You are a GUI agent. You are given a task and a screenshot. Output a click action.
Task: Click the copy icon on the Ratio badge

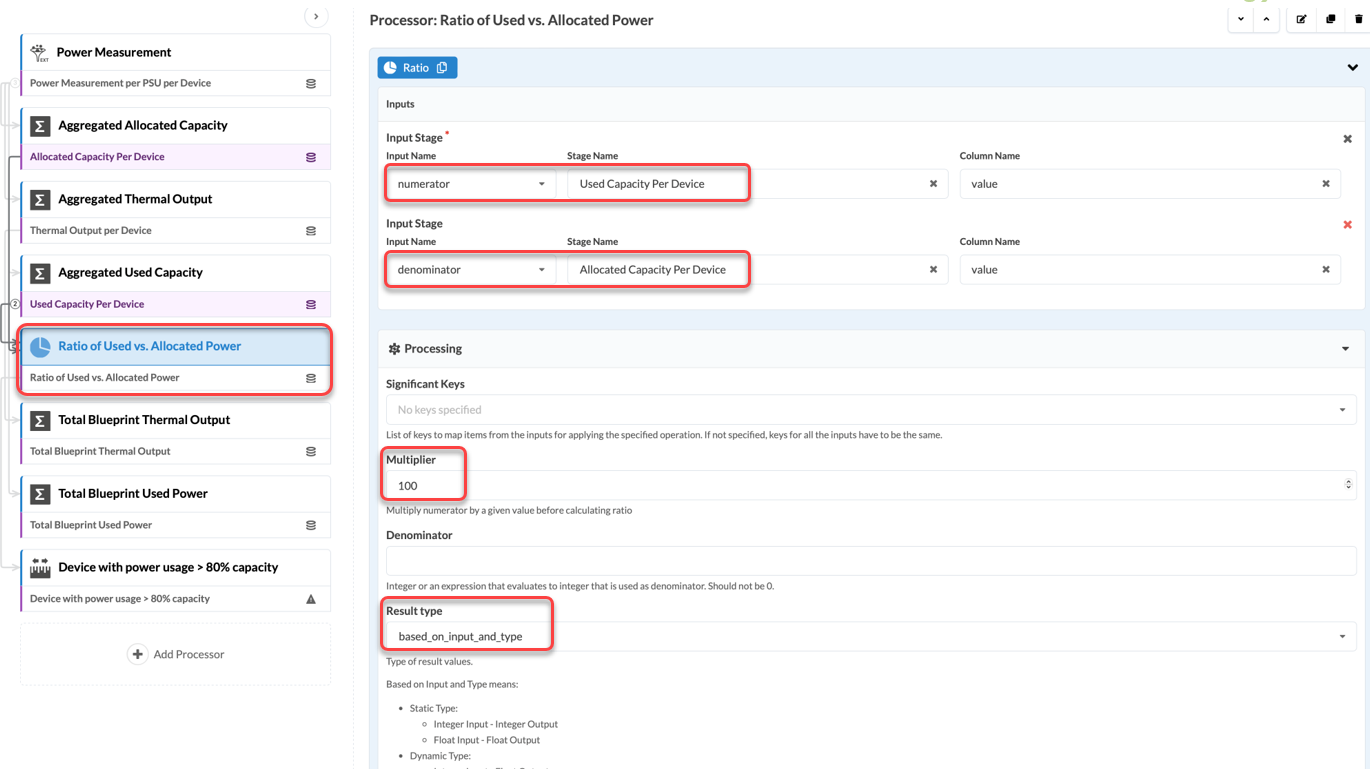click(442, 68)
